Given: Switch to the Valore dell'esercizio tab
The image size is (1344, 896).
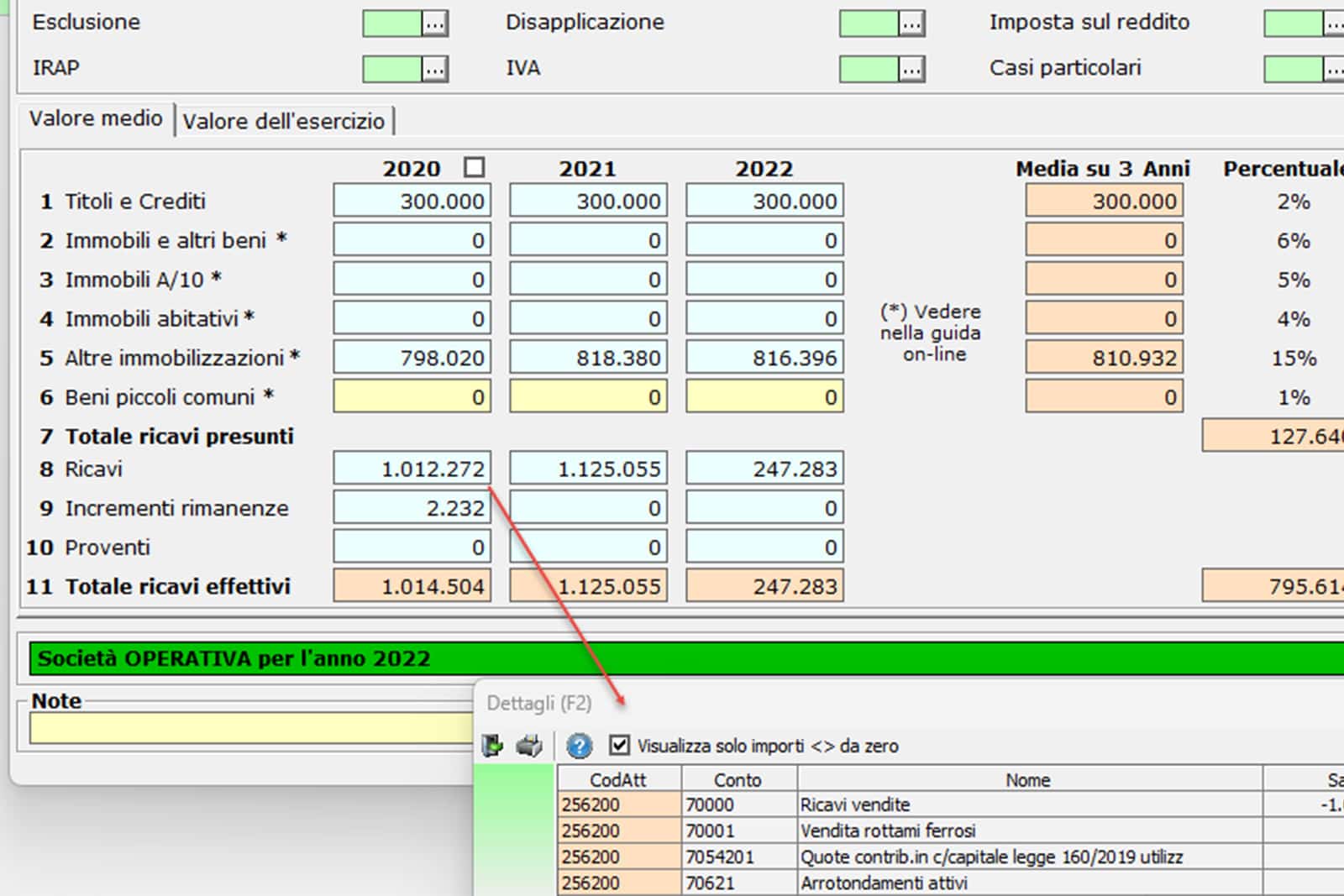Looking at the screenshot, I should tap(284, 121).
